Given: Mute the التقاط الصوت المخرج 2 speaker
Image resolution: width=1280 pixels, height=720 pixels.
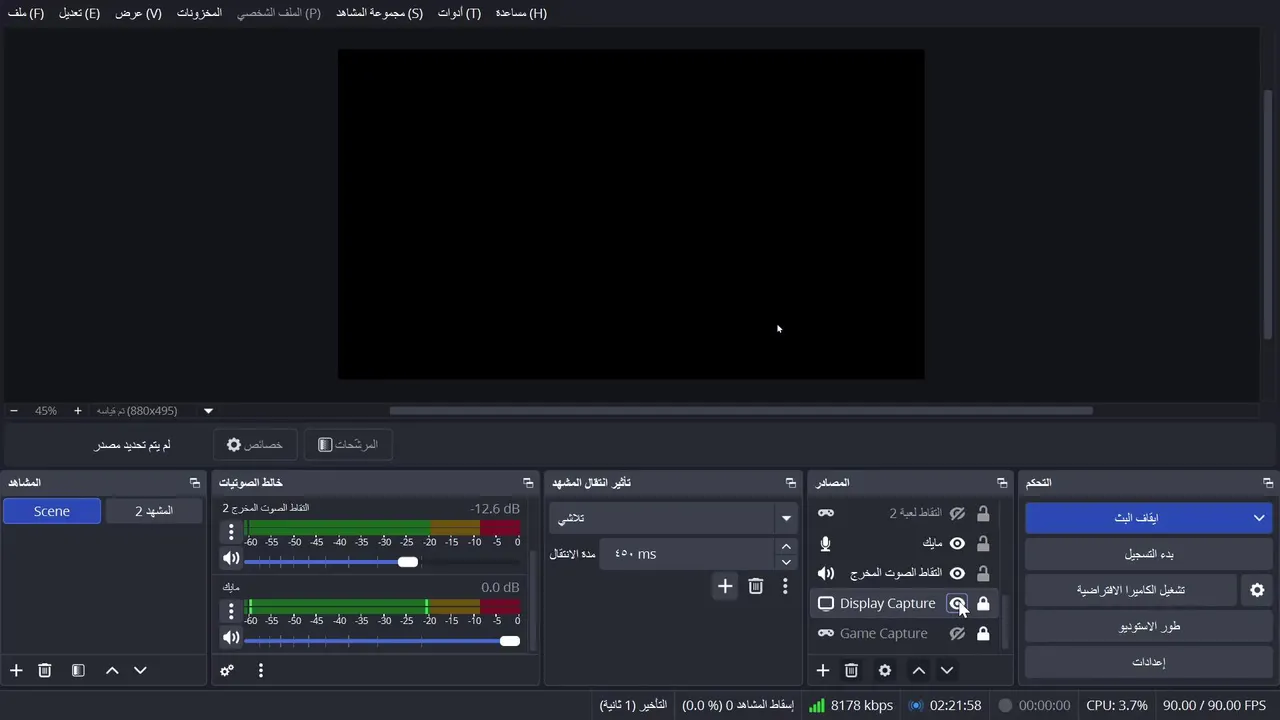Looking at the screenshot, I should (x=231, y=559).
